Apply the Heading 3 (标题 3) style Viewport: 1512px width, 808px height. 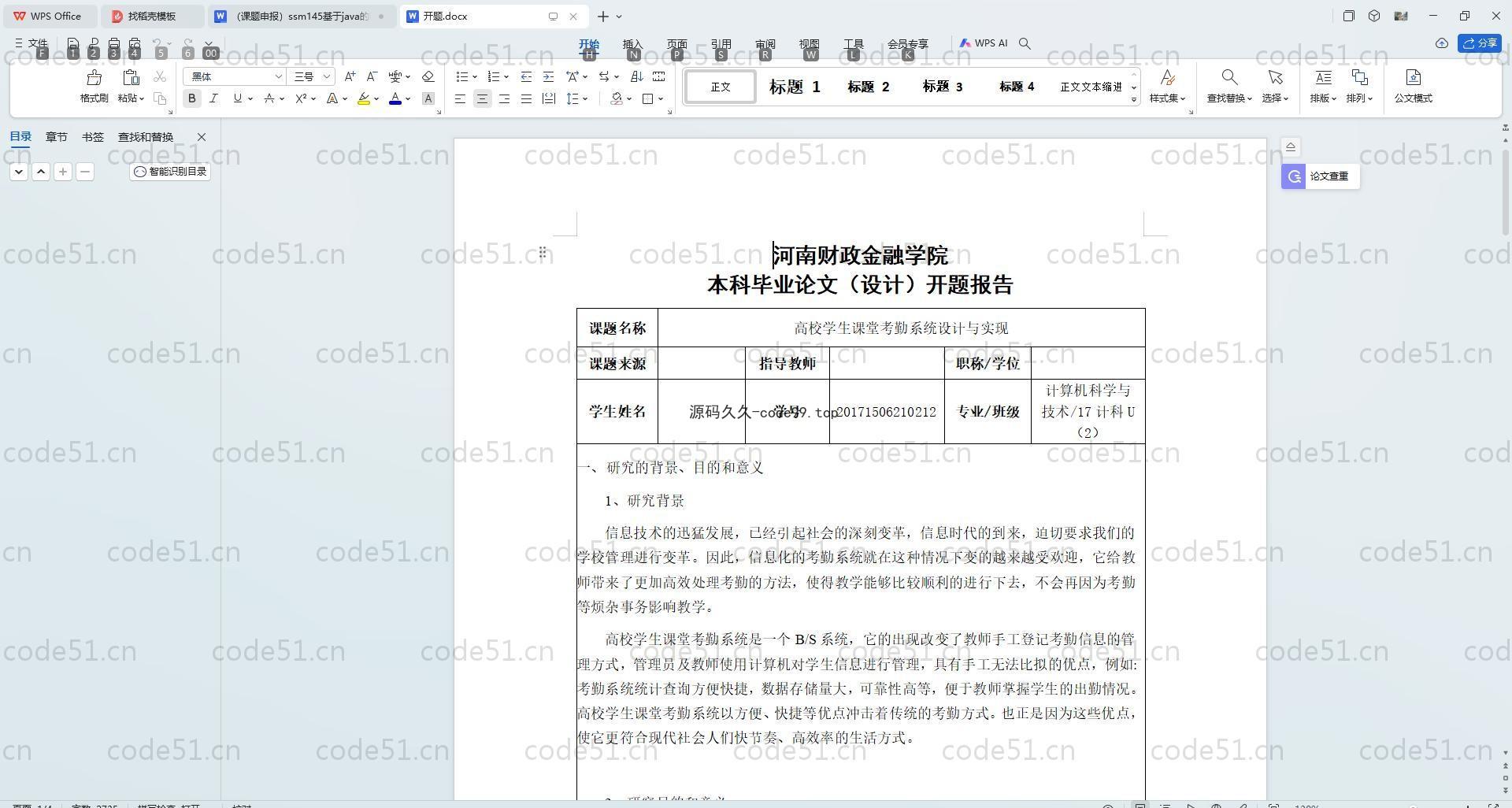pyautogui.click(x=943, y=87)
